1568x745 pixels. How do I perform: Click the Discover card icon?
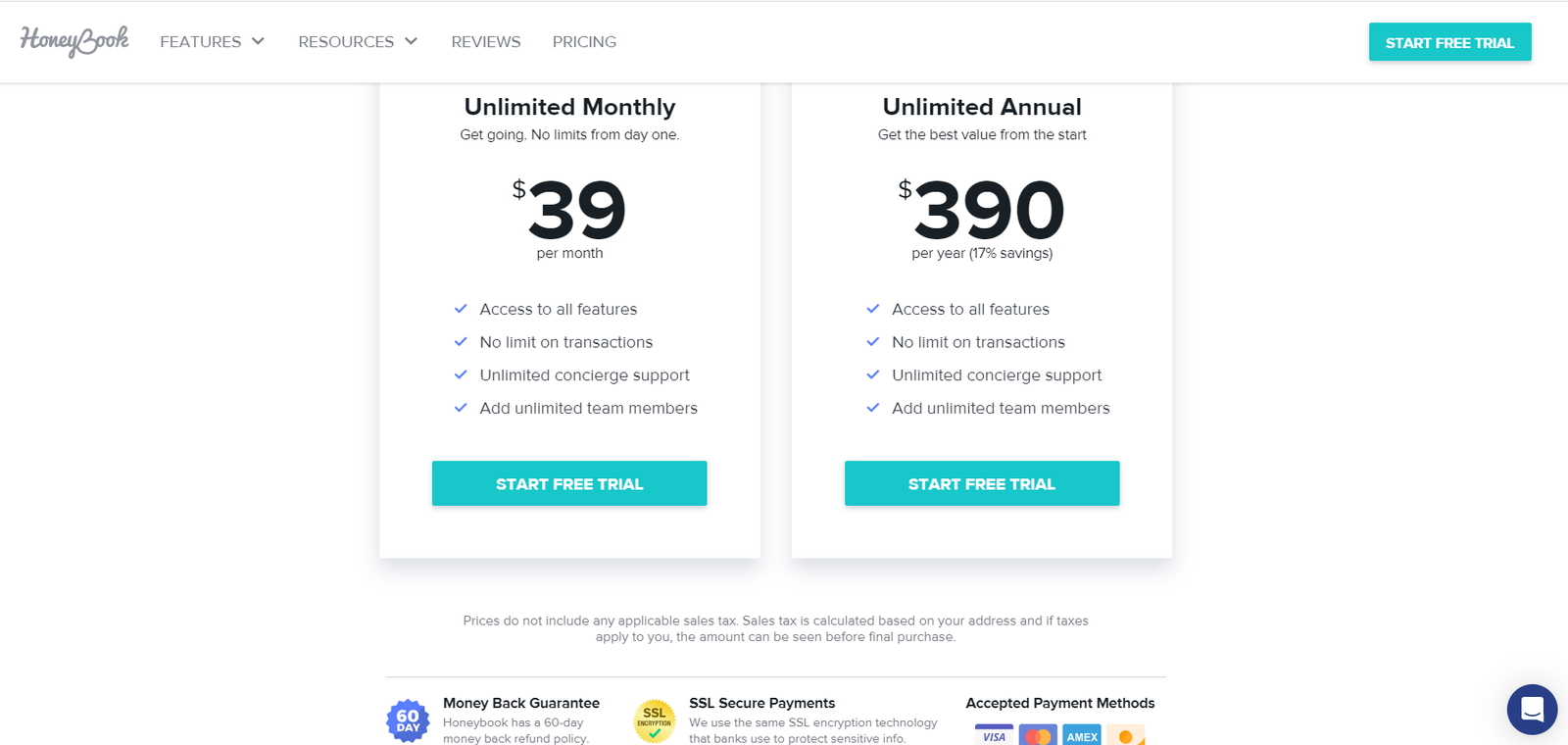(1126, 735)
